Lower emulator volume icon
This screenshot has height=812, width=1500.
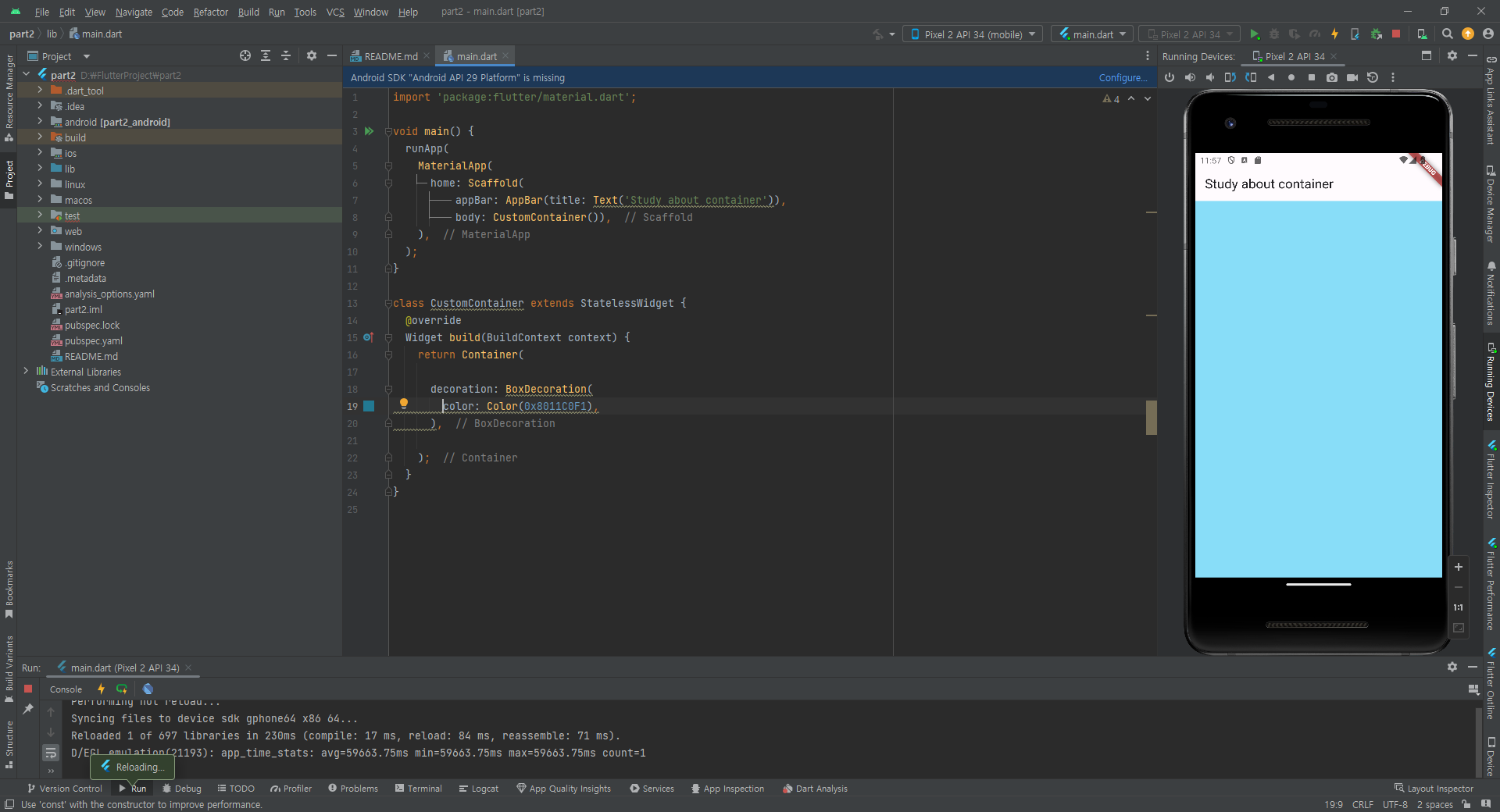point(1210,77)
